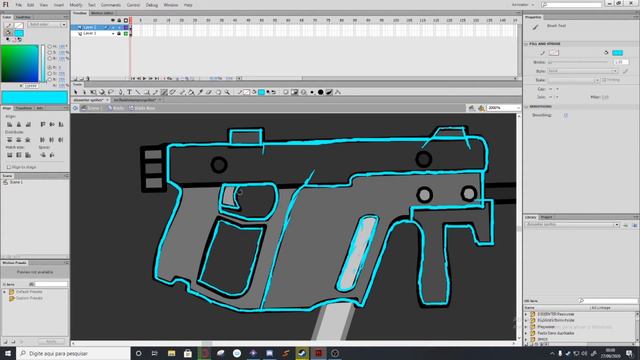Toggle the stroke Hinting checkbox

pyautogui.click(x=604, y=80)
